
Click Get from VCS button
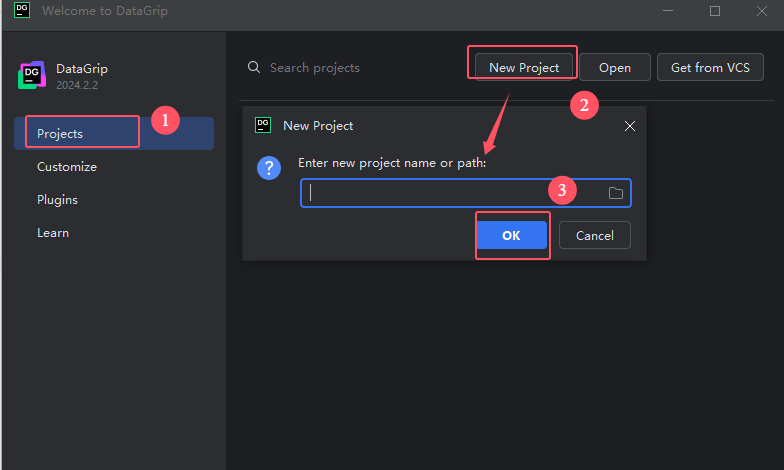(x=710, y=67)
